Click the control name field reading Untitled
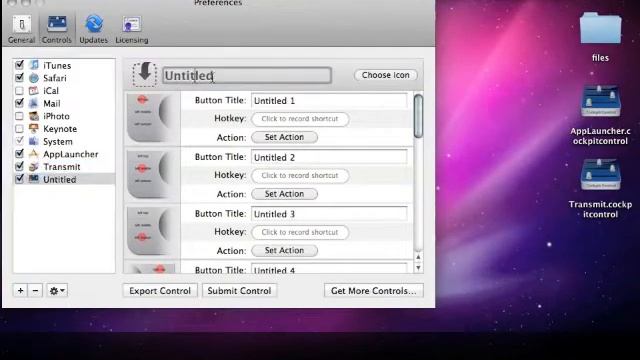The height and width of the screenshot is (360, 640). tap(247, 76)
